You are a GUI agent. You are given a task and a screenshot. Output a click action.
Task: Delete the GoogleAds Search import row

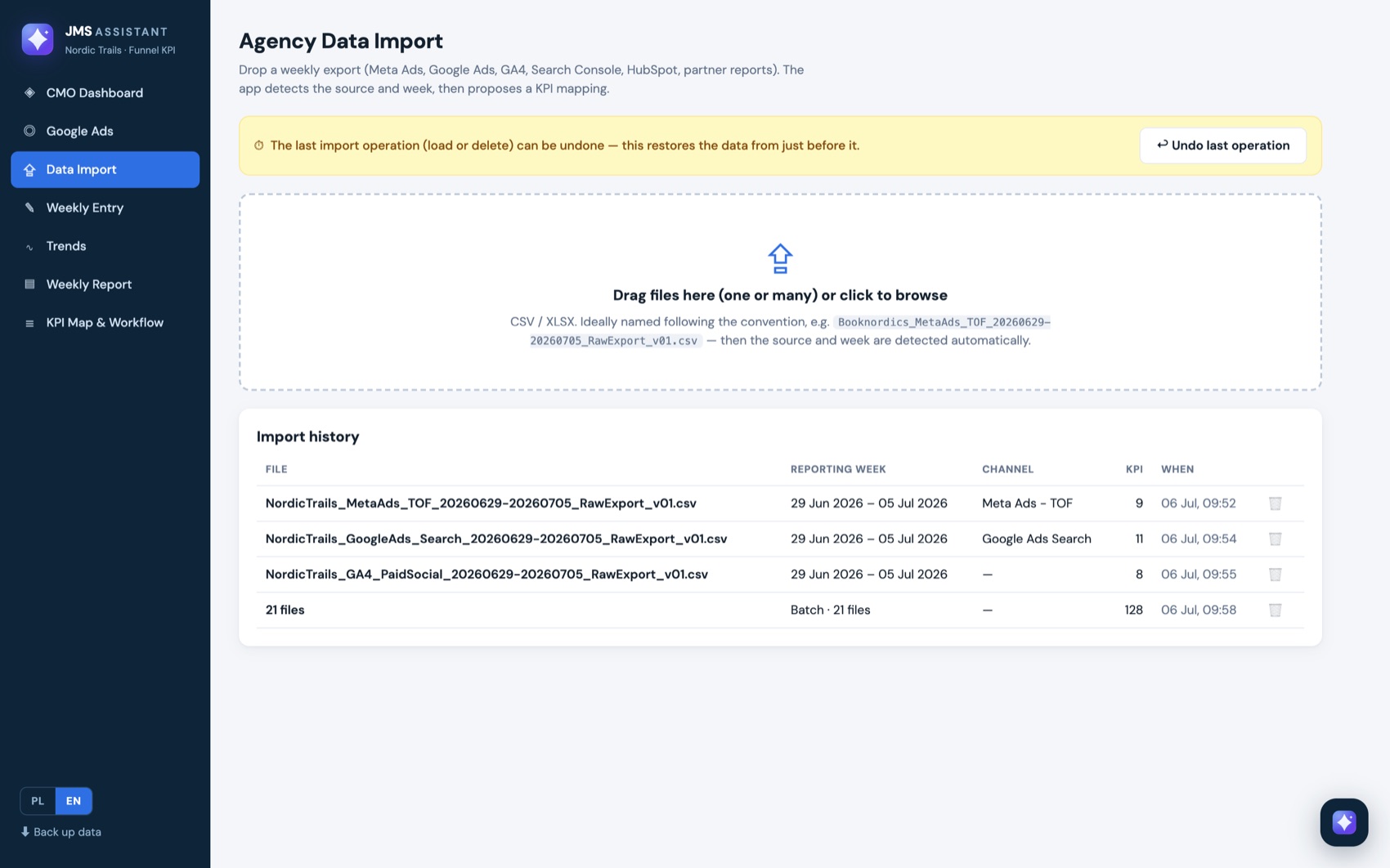[x=1275, y=539]
